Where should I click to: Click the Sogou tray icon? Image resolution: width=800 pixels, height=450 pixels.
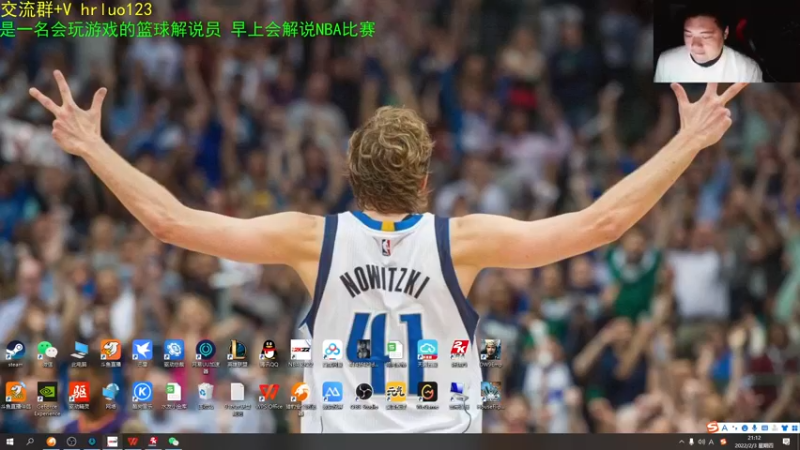[x=723, y=442]
